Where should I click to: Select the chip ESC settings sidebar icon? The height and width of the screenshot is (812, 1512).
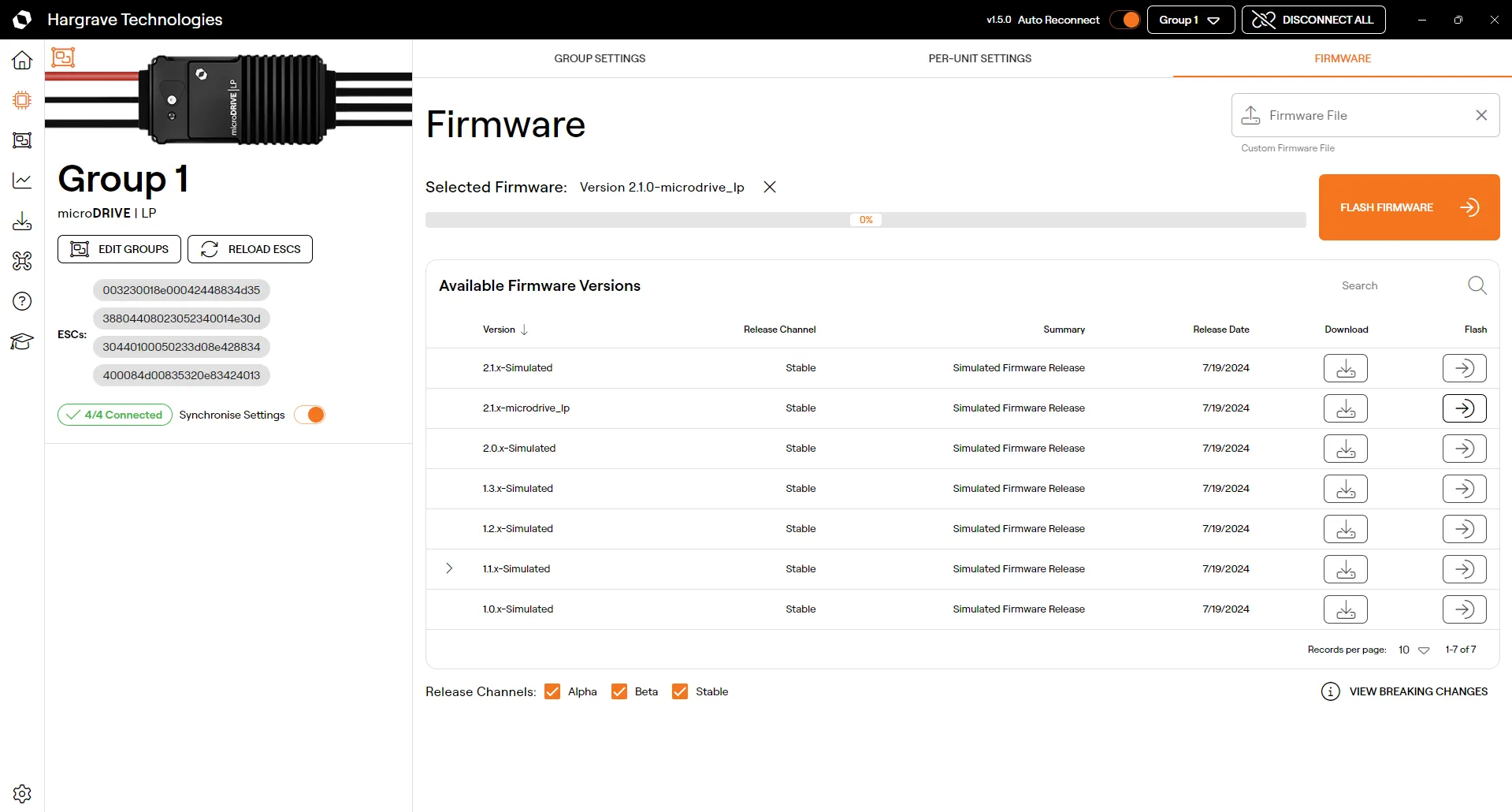click(x=22, y=100)
